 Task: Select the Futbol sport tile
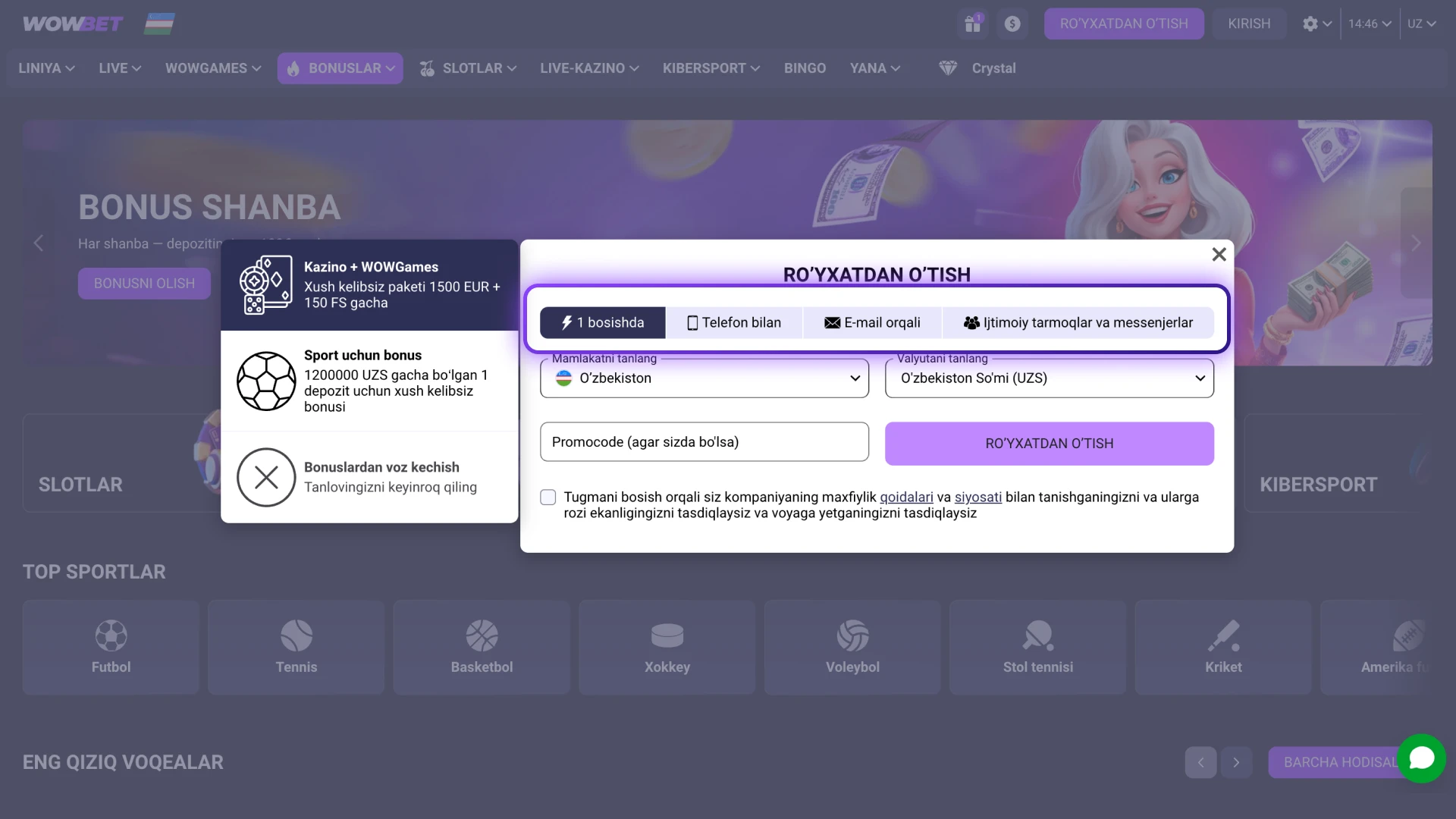pos(111,647)
